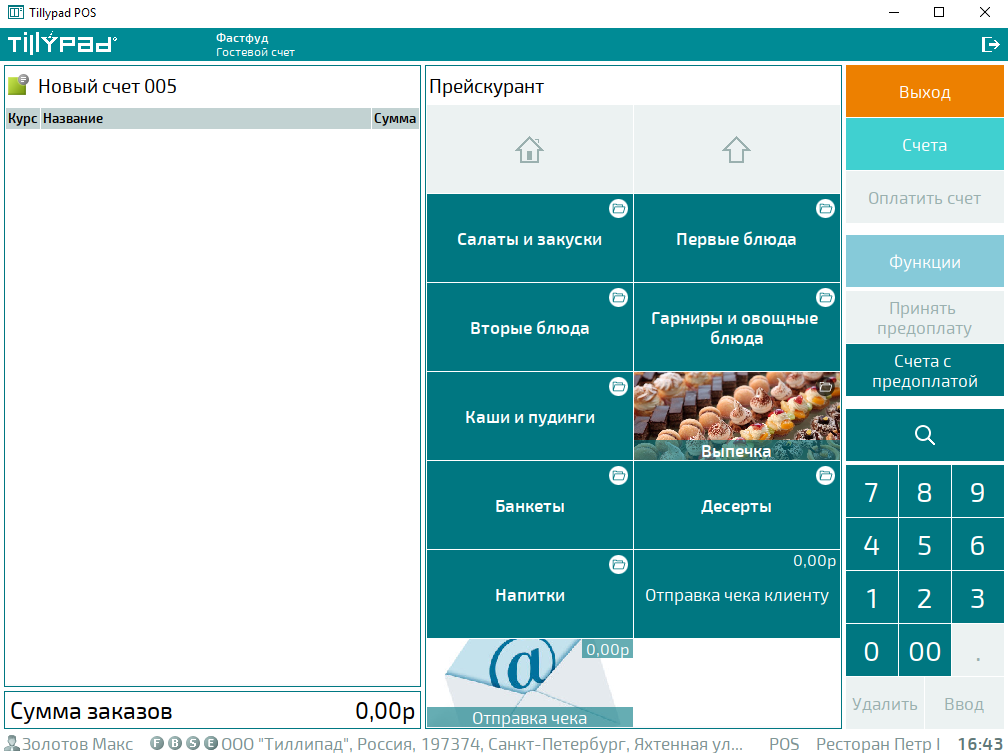
Task: Open the Салаты и закуски category
Action: [529, 239]
